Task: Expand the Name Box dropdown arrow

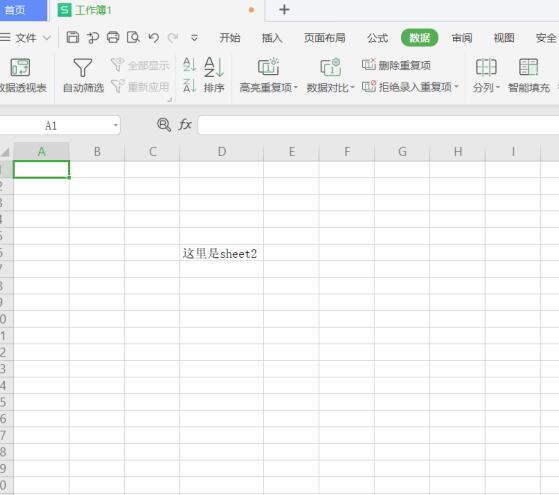Action: (116, 125)
